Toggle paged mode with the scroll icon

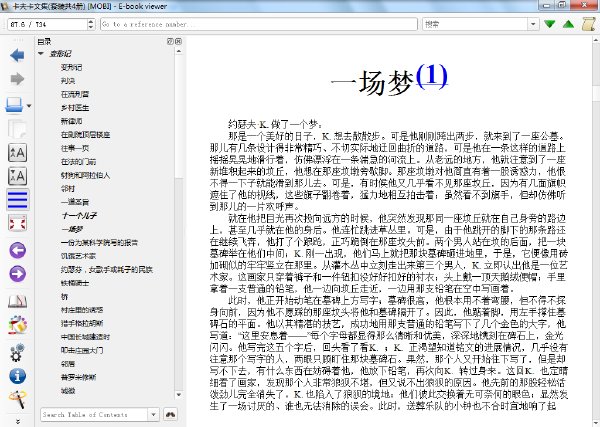(589, 24)
